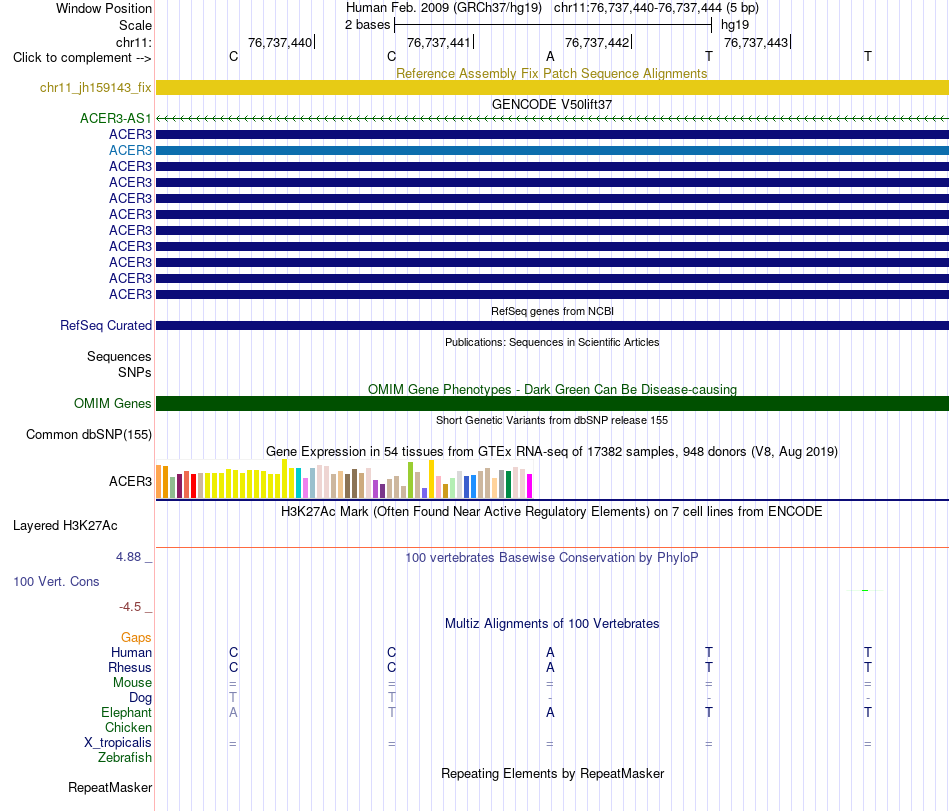This screenshot has width=950, height=811.
Task: Select the Human species row label
Action: pos(131,652)
